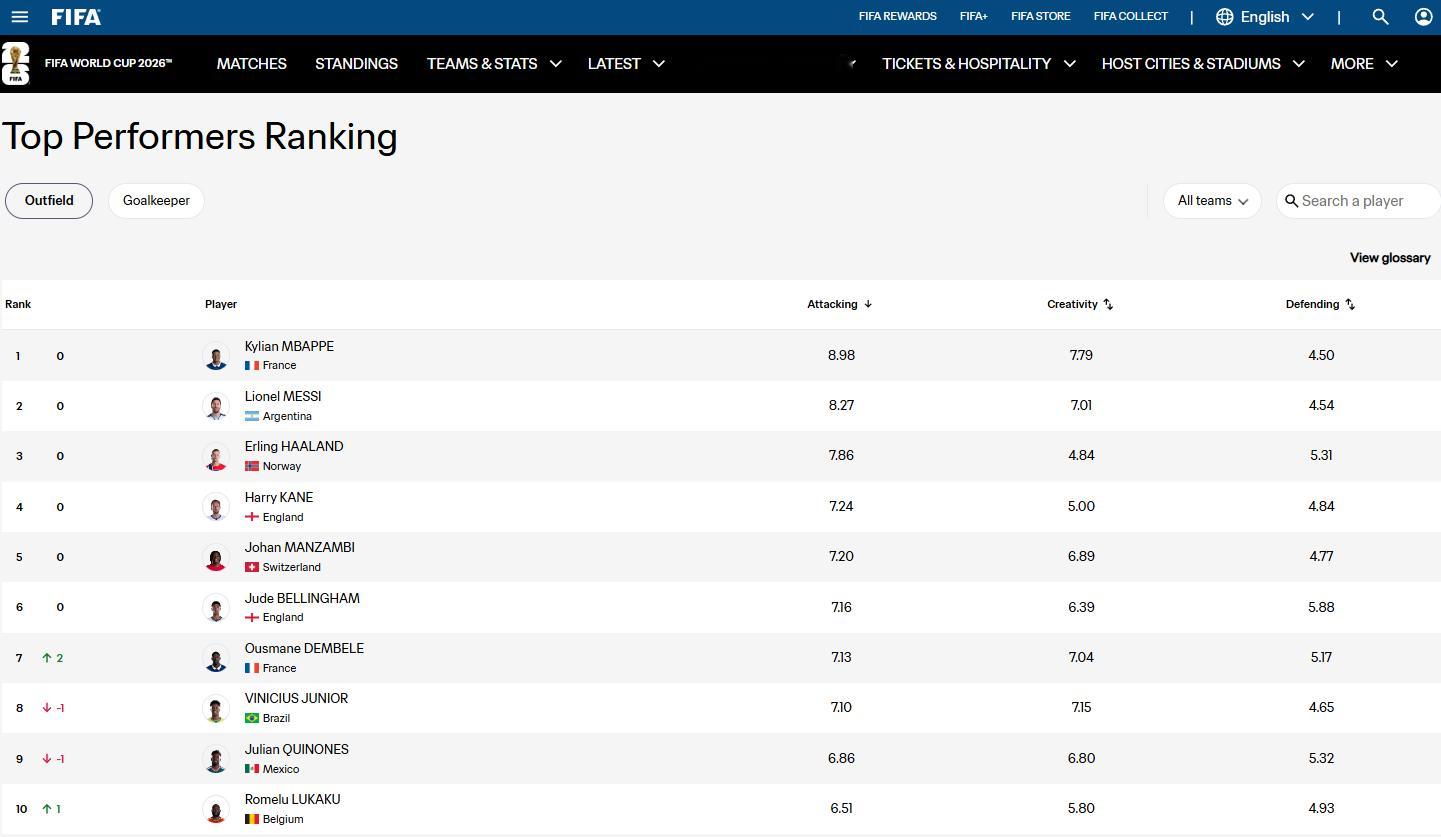Click View glossary link
The height and width of the screenshot is (837, 1441).
pyautogui.click(x=1390, y=258)
